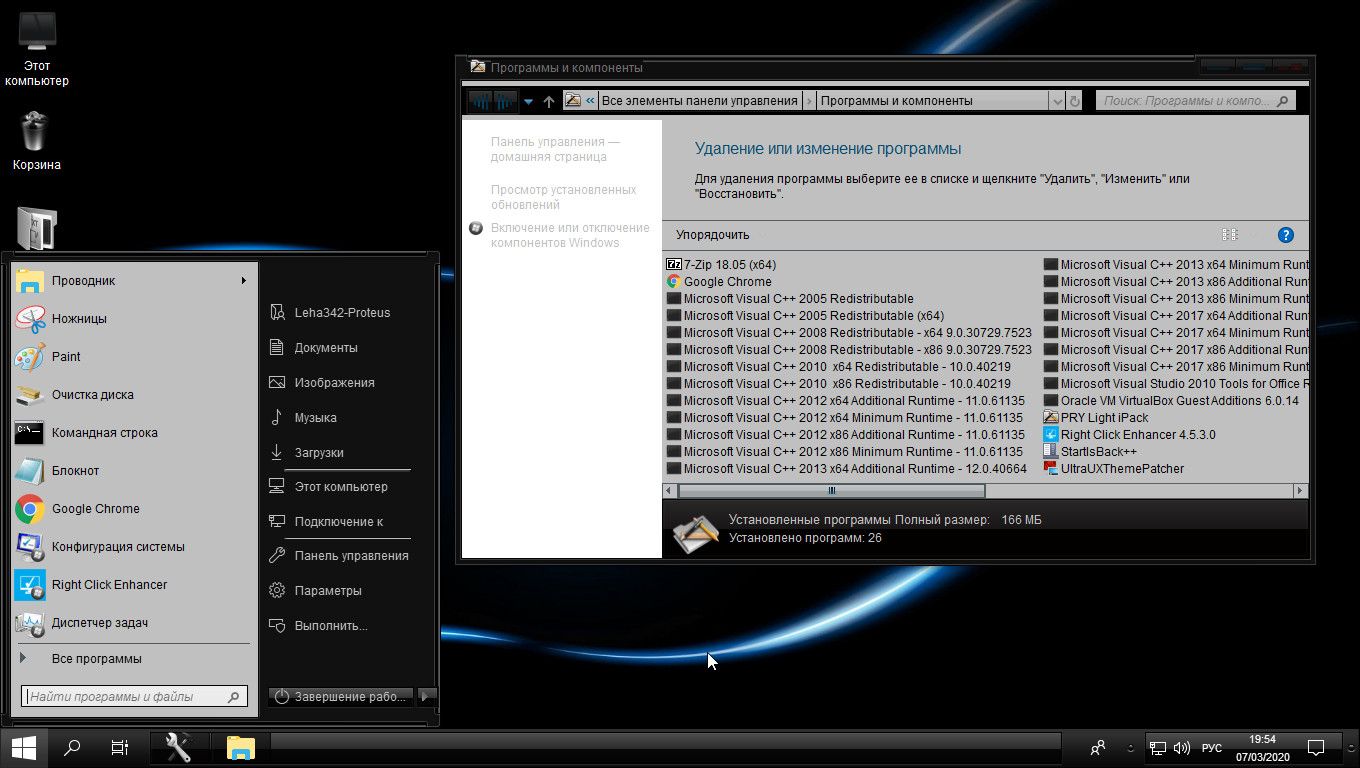The height and width of the screenshot is (768, 1360).
Task: Open the Упорядочить dropdown menu
Action: point(712,235)
